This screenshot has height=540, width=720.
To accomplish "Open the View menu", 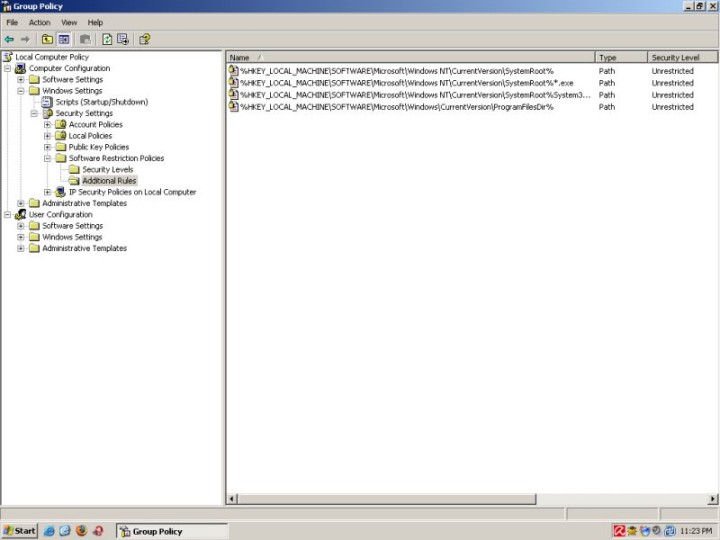I will [x=69, y=22].
